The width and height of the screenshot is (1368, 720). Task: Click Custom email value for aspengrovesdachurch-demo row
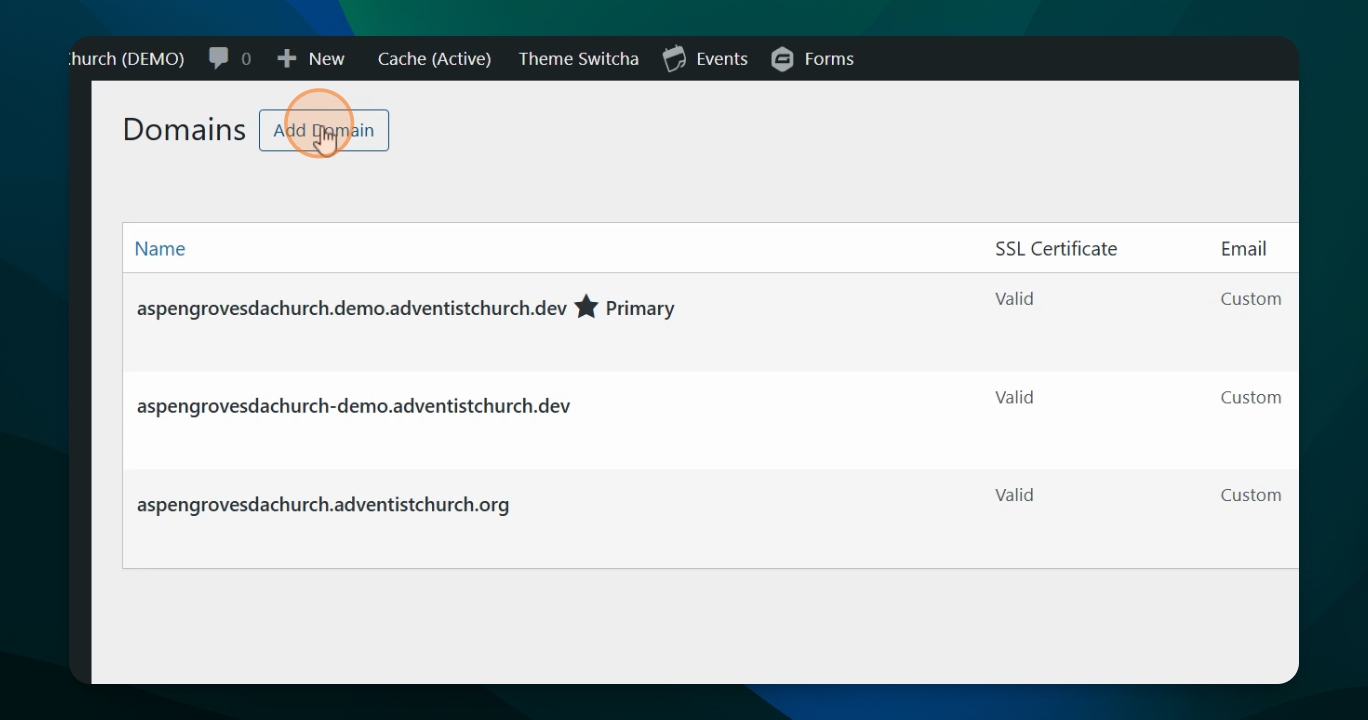[1250, 397]
